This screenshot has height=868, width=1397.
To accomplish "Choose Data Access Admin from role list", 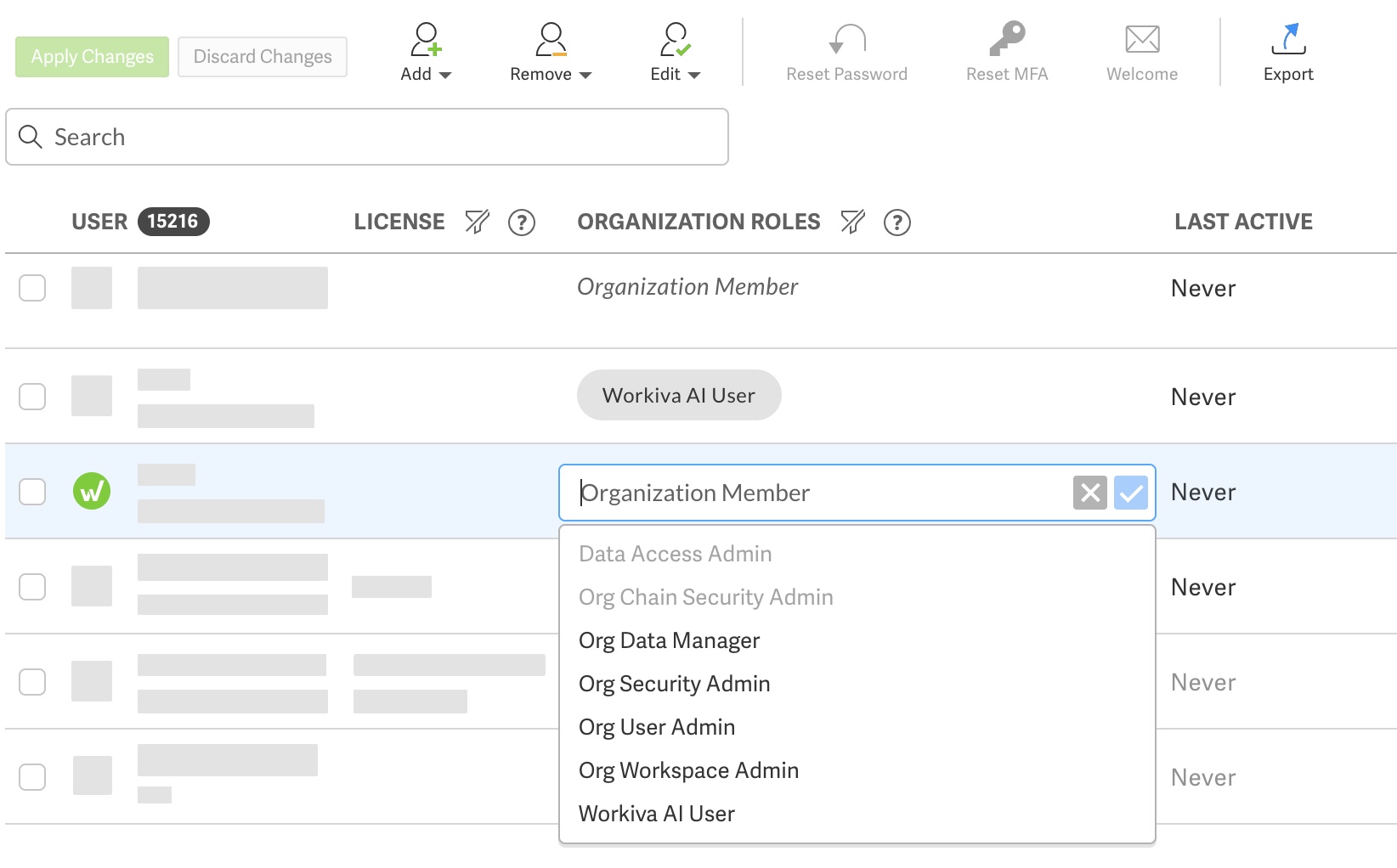I will 857,554.
